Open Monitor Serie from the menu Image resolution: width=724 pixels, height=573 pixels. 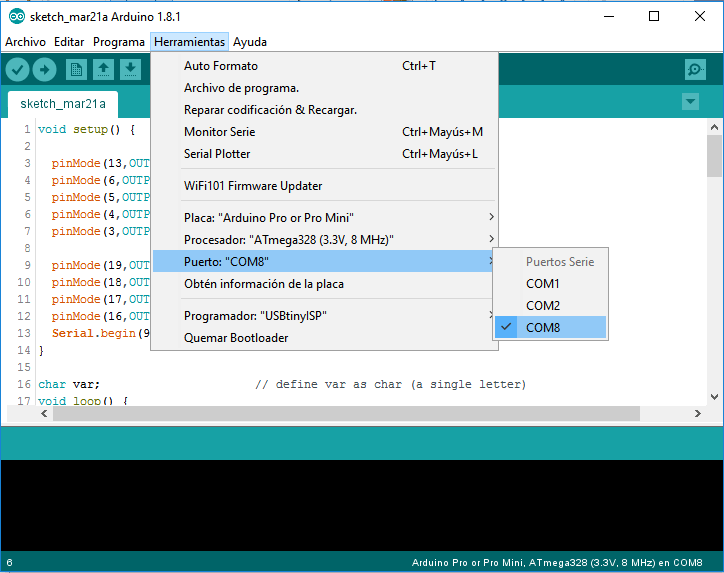click(x=325, y=132)
